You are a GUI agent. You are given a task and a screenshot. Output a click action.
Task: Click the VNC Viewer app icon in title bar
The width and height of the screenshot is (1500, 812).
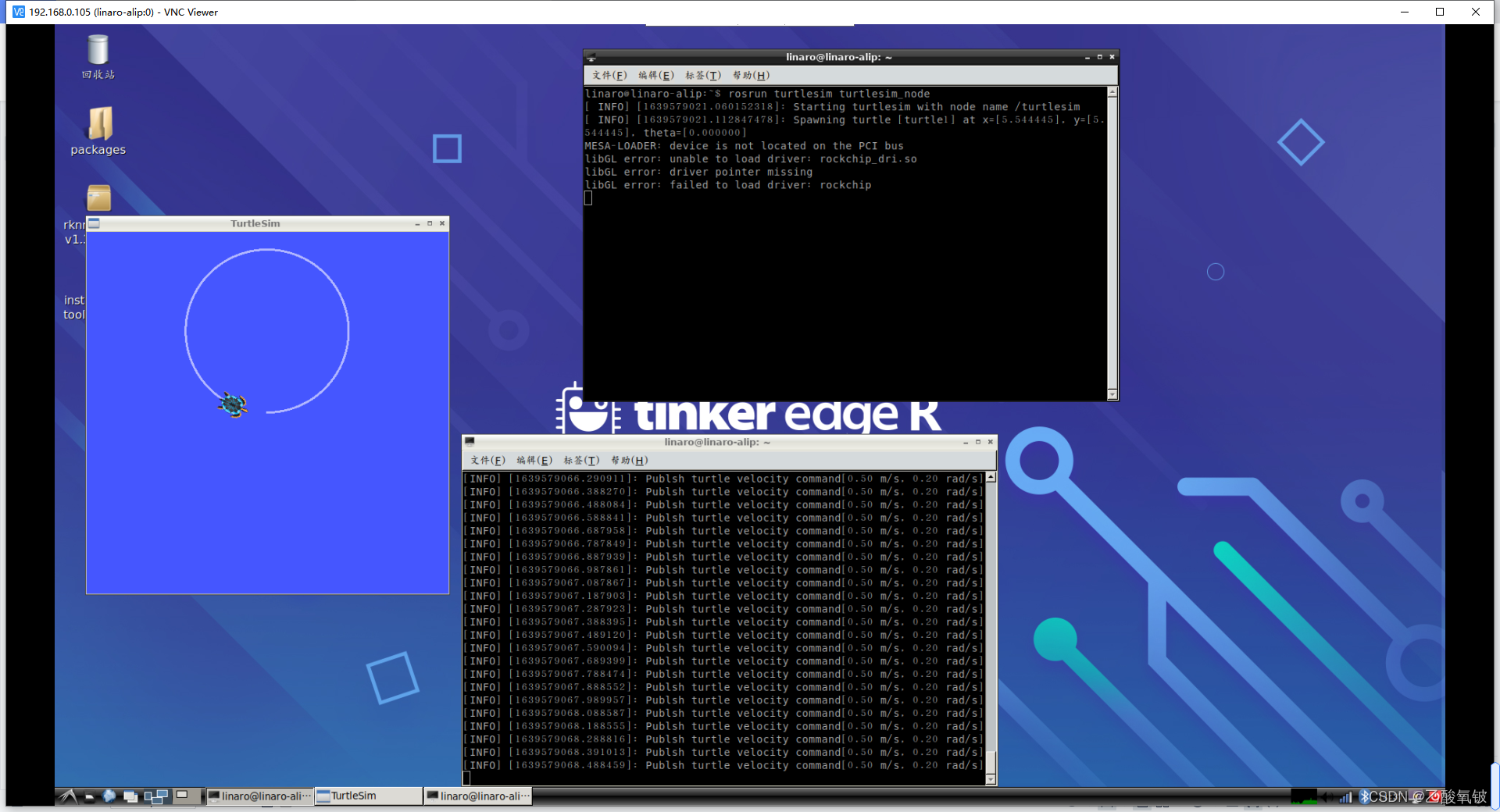pos(19,12)
